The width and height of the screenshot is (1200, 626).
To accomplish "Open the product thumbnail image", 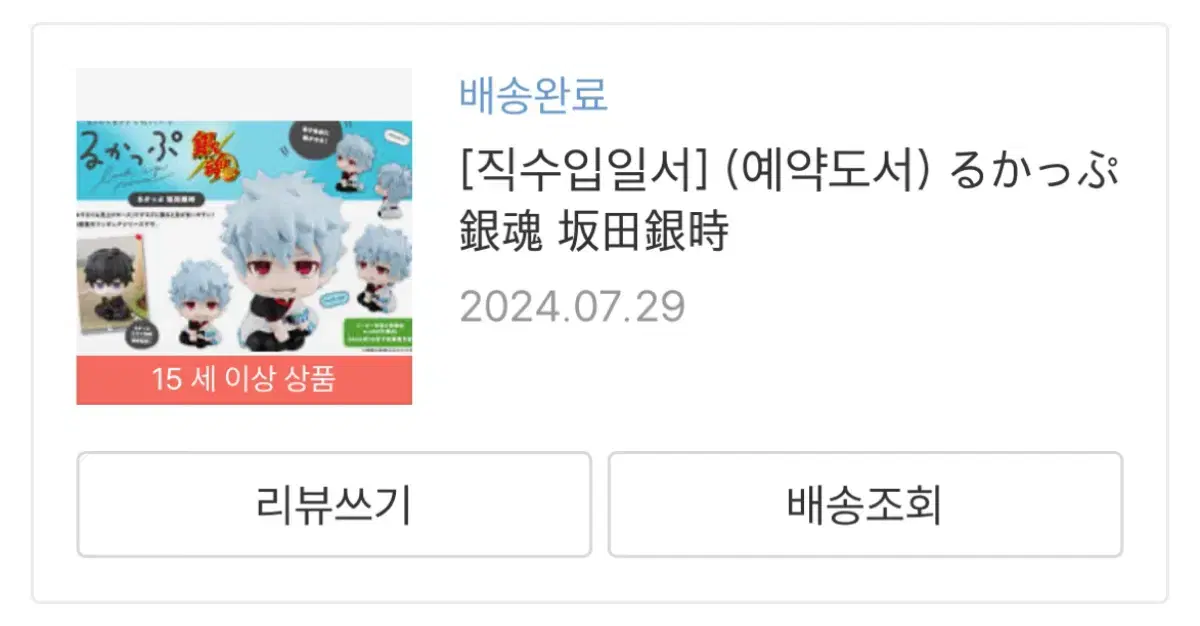I will 244,237.
